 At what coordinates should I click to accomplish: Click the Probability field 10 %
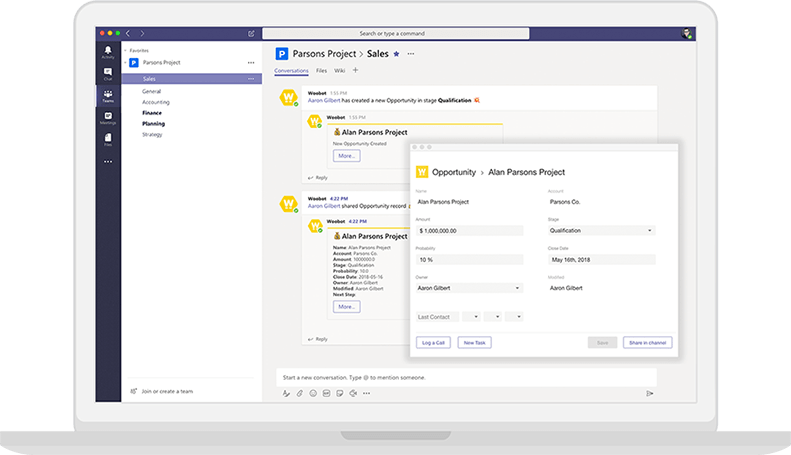point(469,259)
